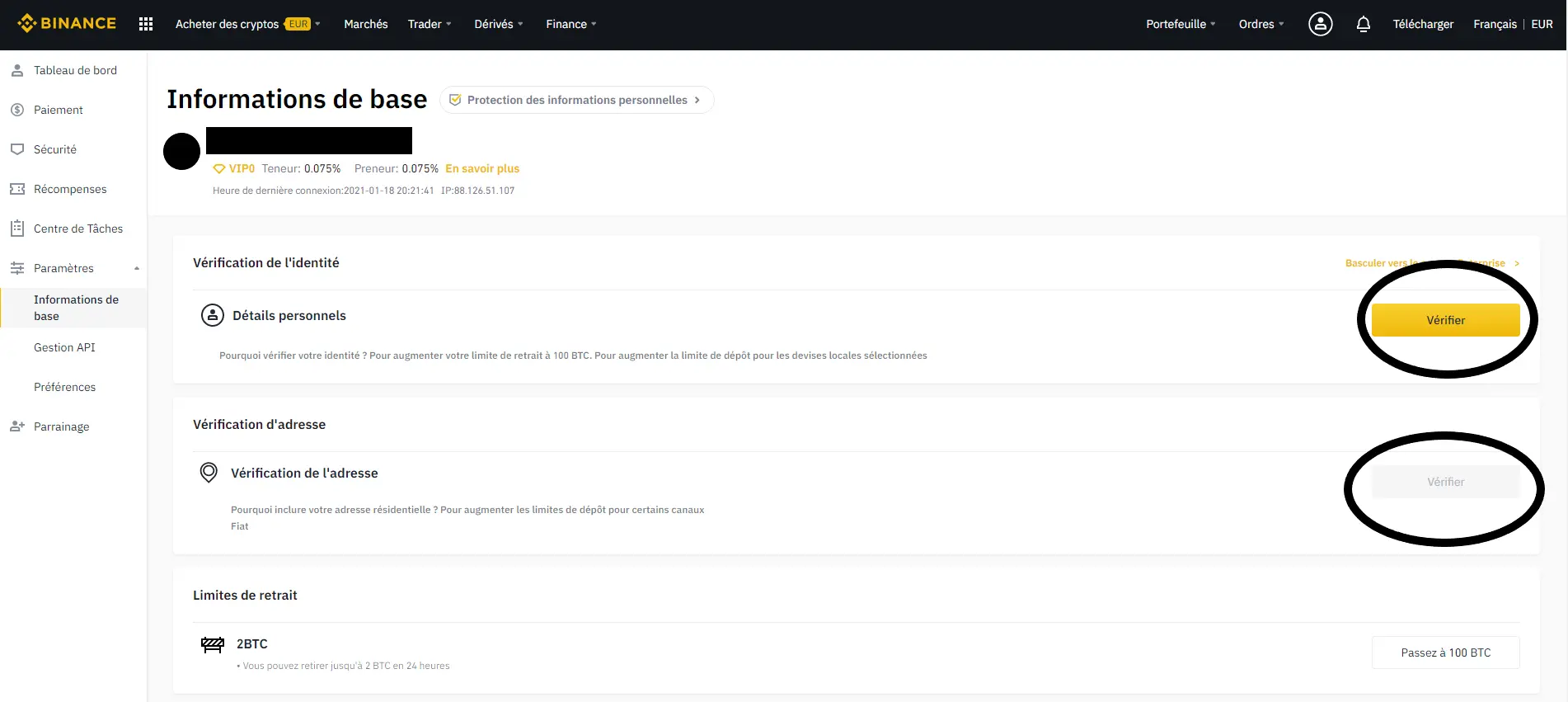1568x702 pixels.
Task: Click the last login time text
Action: point(323,191)
